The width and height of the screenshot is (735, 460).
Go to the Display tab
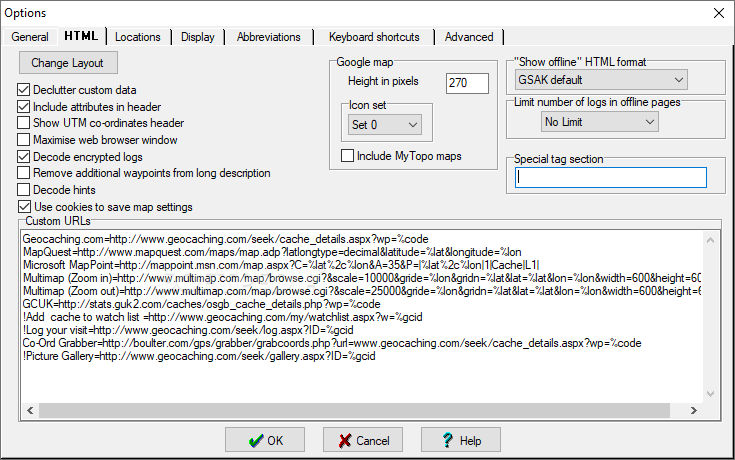point(198,37)
